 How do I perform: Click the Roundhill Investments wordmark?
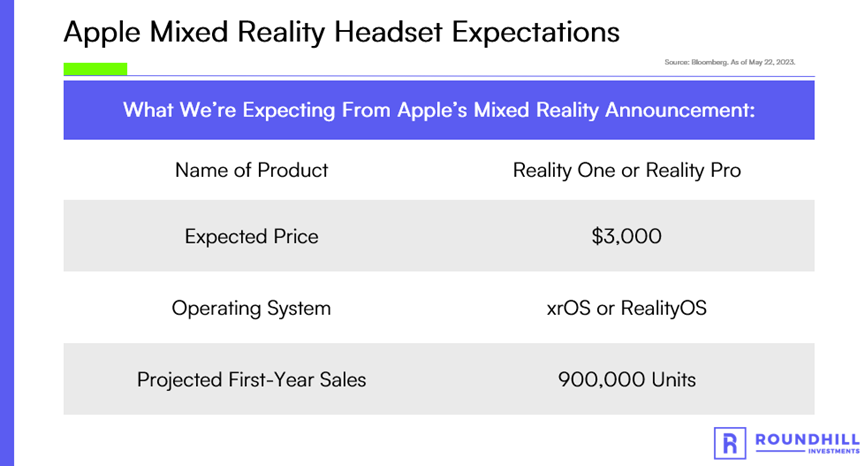click(807, 443)
